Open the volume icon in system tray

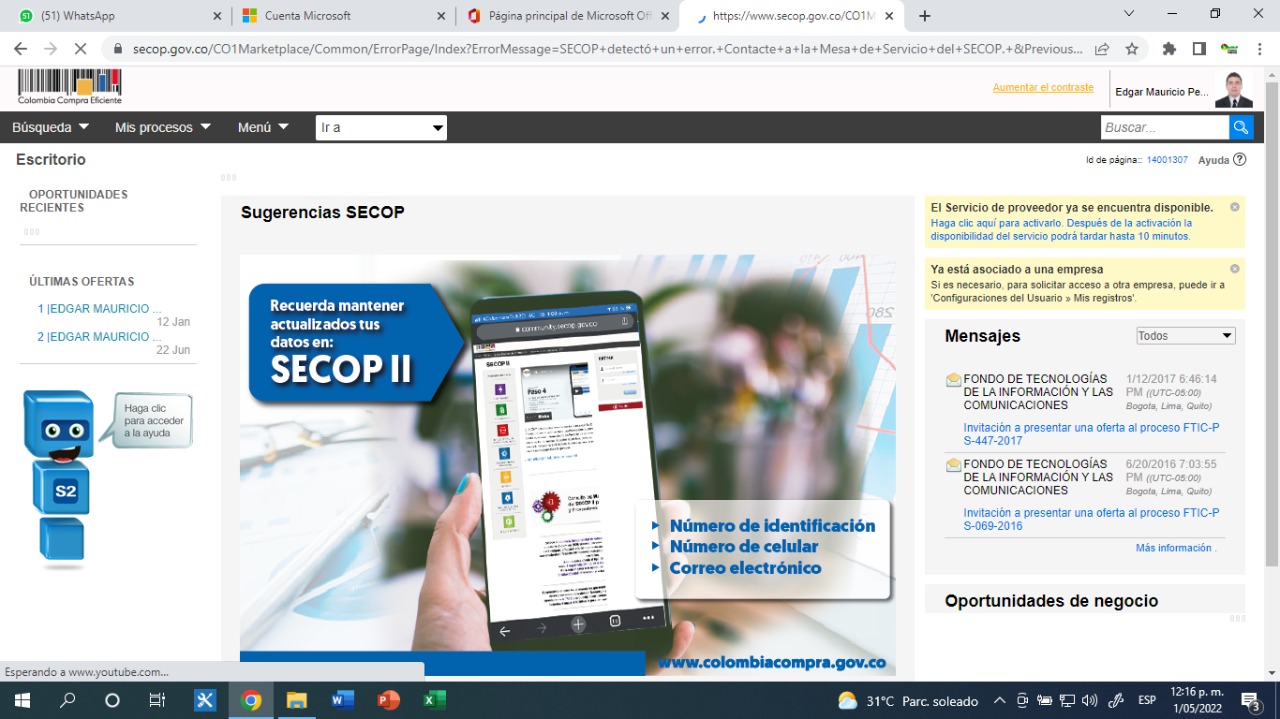click(x=1090, y=700)
